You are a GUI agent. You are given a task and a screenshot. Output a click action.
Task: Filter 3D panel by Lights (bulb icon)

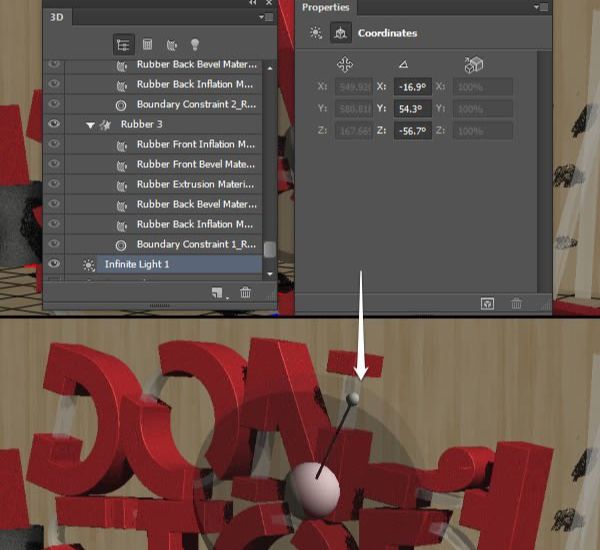[195, 44]
